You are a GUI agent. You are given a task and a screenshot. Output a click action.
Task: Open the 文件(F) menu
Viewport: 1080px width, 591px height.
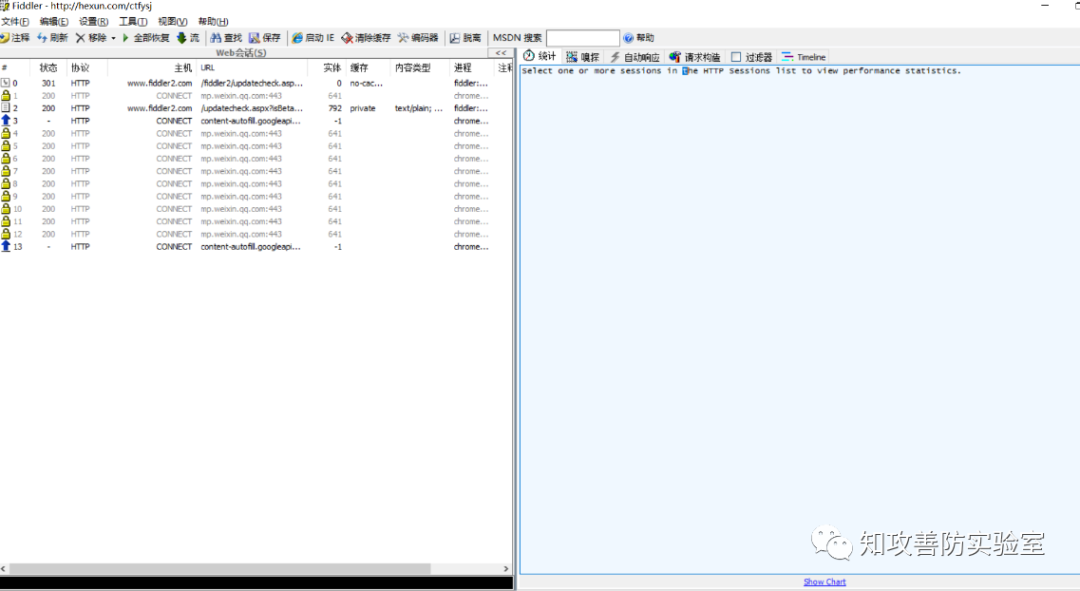click(x=15, y=21)
